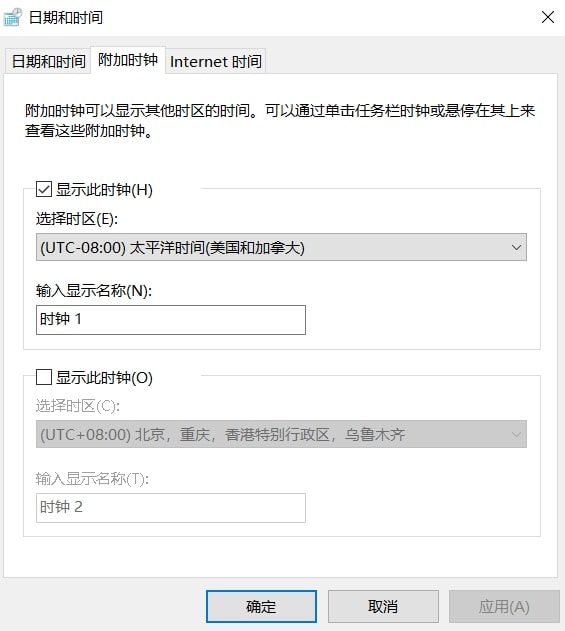Click the 选择时区(E) label

click(x=77, y=219)
